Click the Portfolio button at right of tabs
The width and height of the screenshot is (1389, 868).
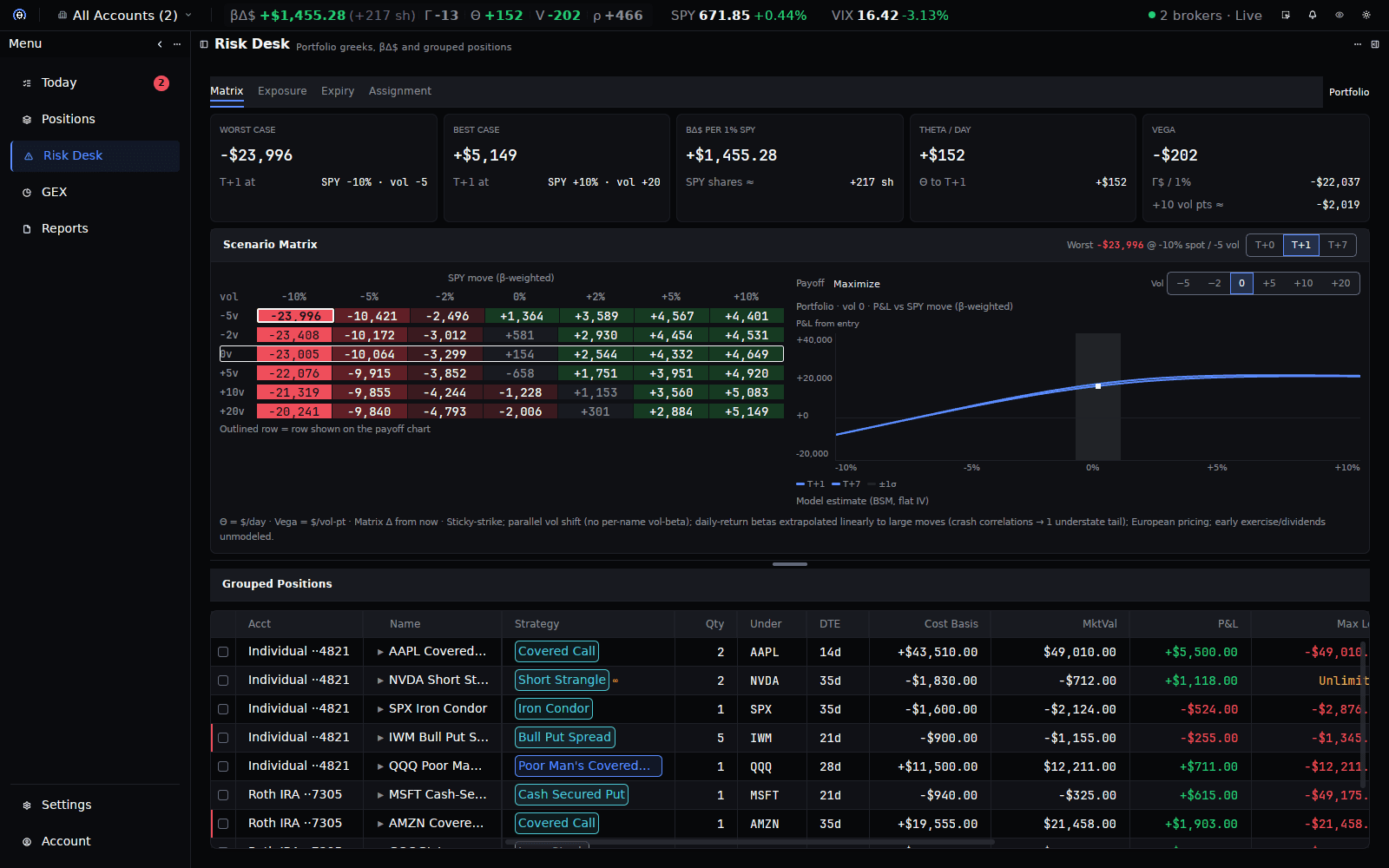click(x=1349, y=92)
